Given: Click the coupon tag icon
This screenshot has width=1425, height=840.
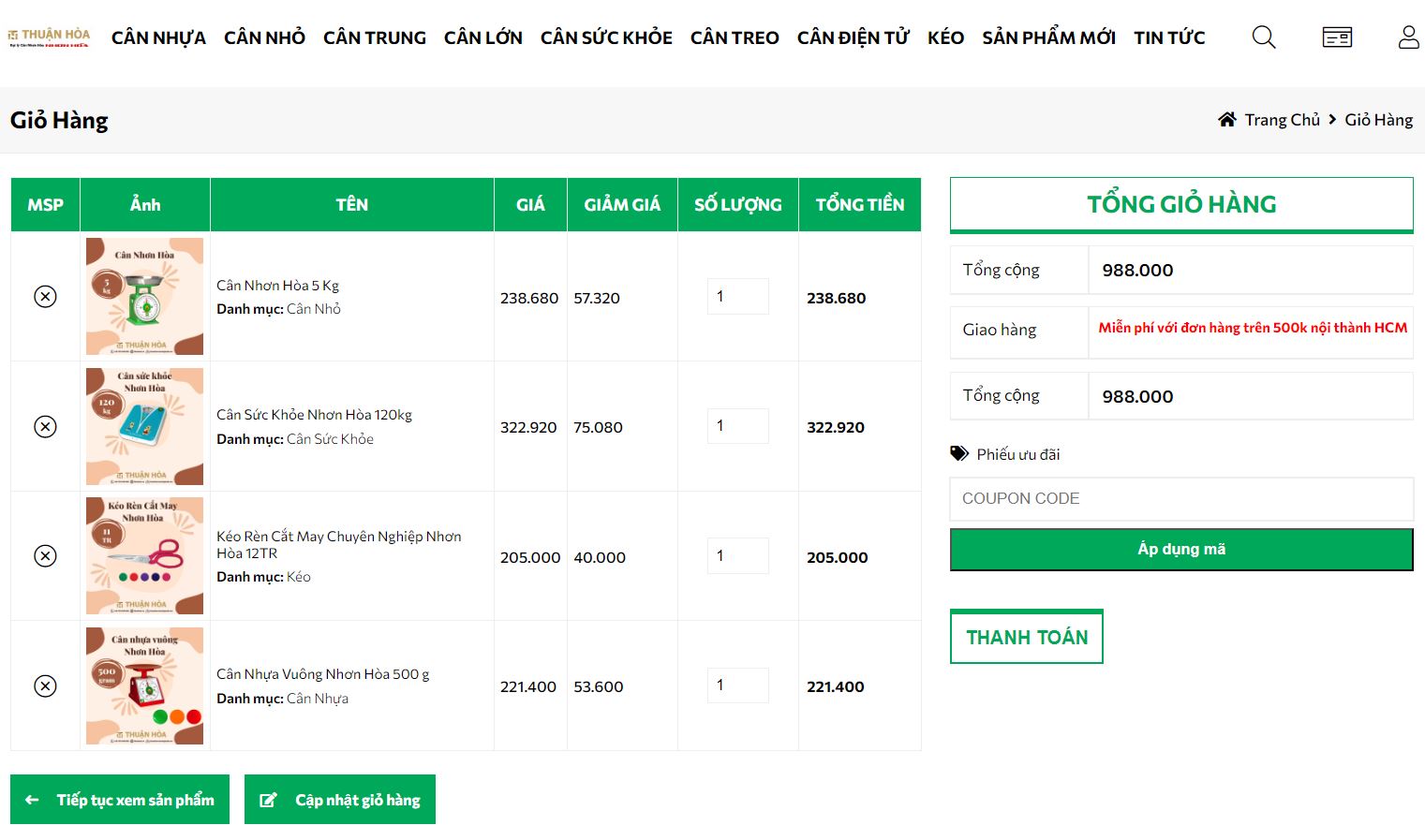Looking at the screenshot, I should point(959,453).
